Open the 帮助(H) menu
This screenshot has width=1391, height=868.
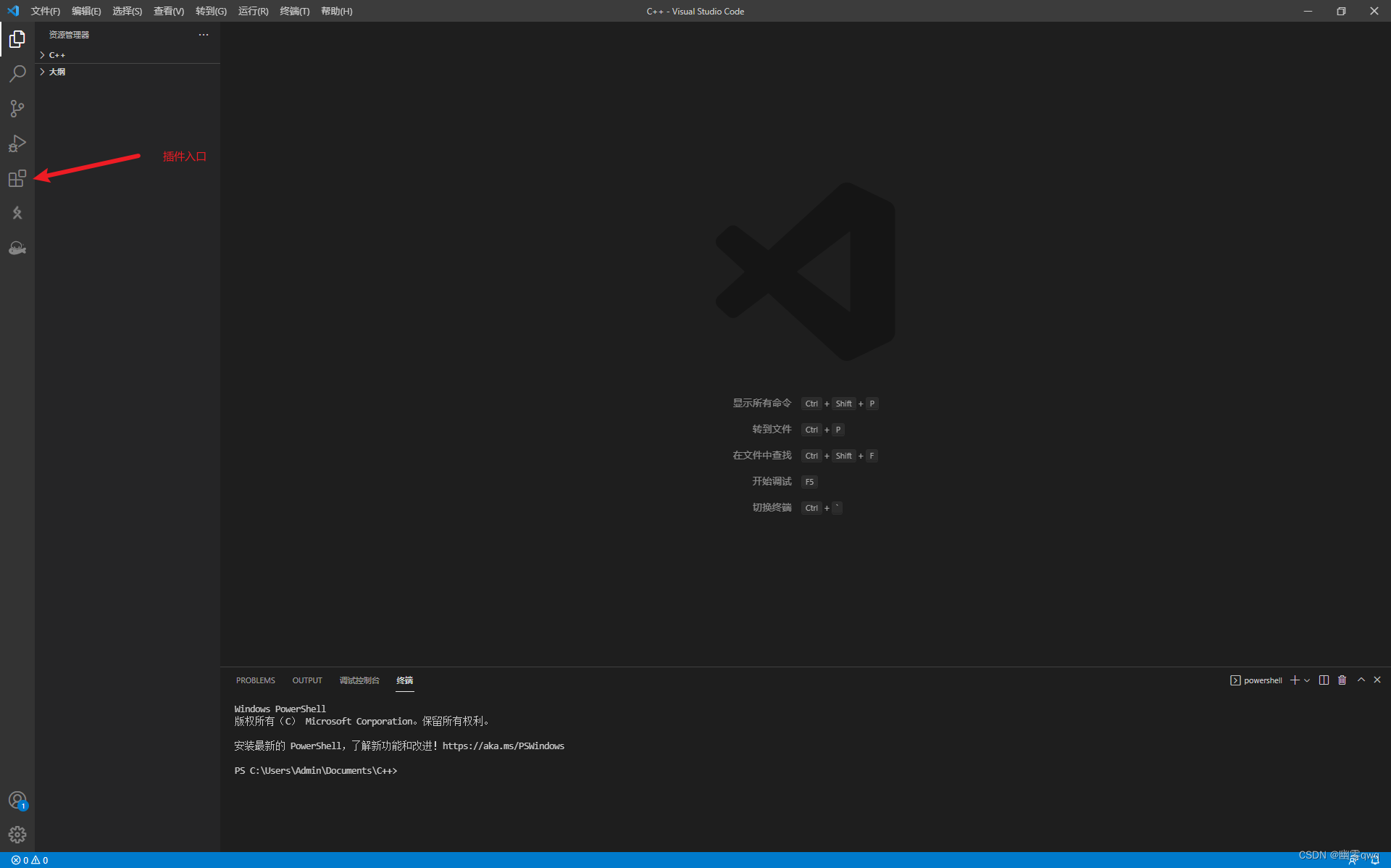[x=336, y=11]
